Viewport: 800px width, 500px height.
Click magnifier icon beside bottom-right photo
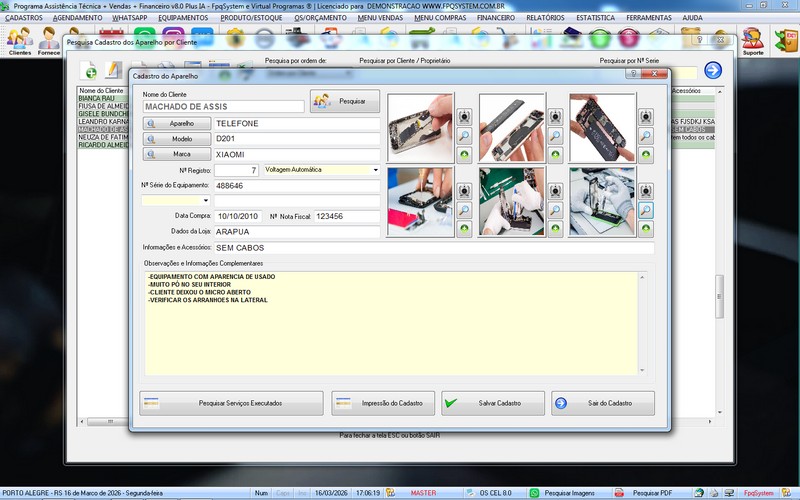pos(646,210)
